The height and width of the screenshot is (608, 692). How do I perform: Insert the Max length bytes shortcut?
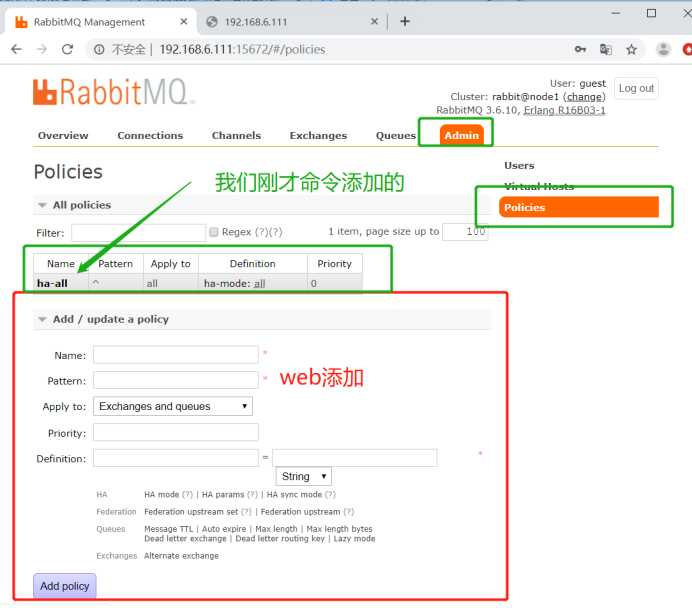tap(339, 529)
